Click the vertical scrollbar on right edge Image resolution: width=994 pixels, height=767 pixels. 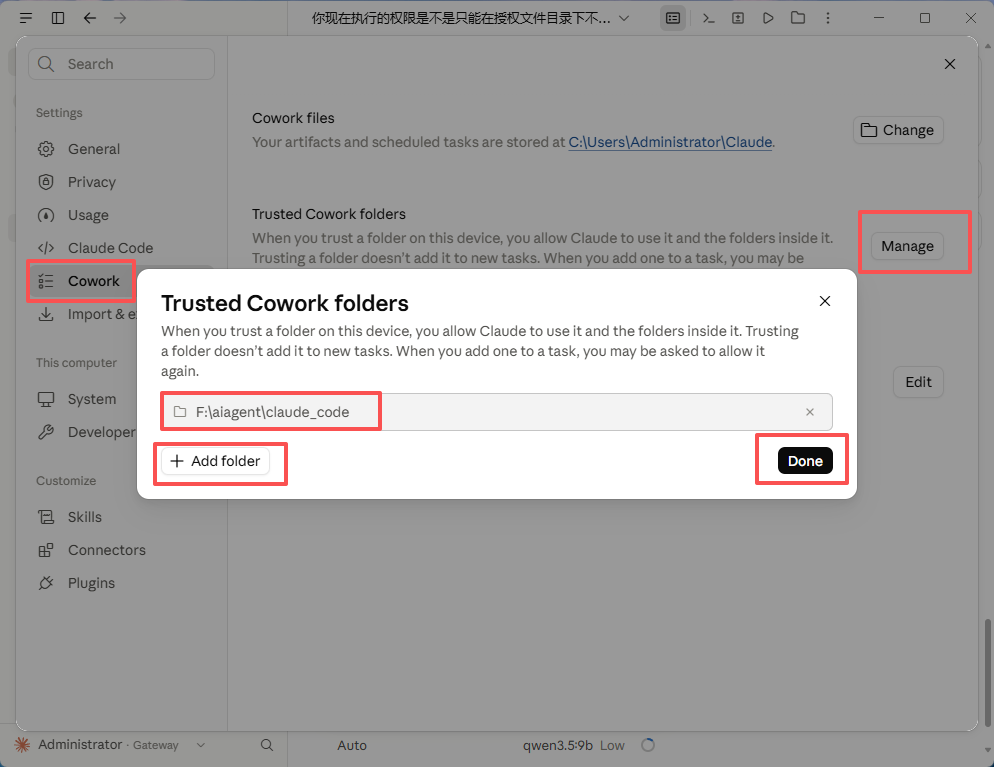[x=987, y=672]
